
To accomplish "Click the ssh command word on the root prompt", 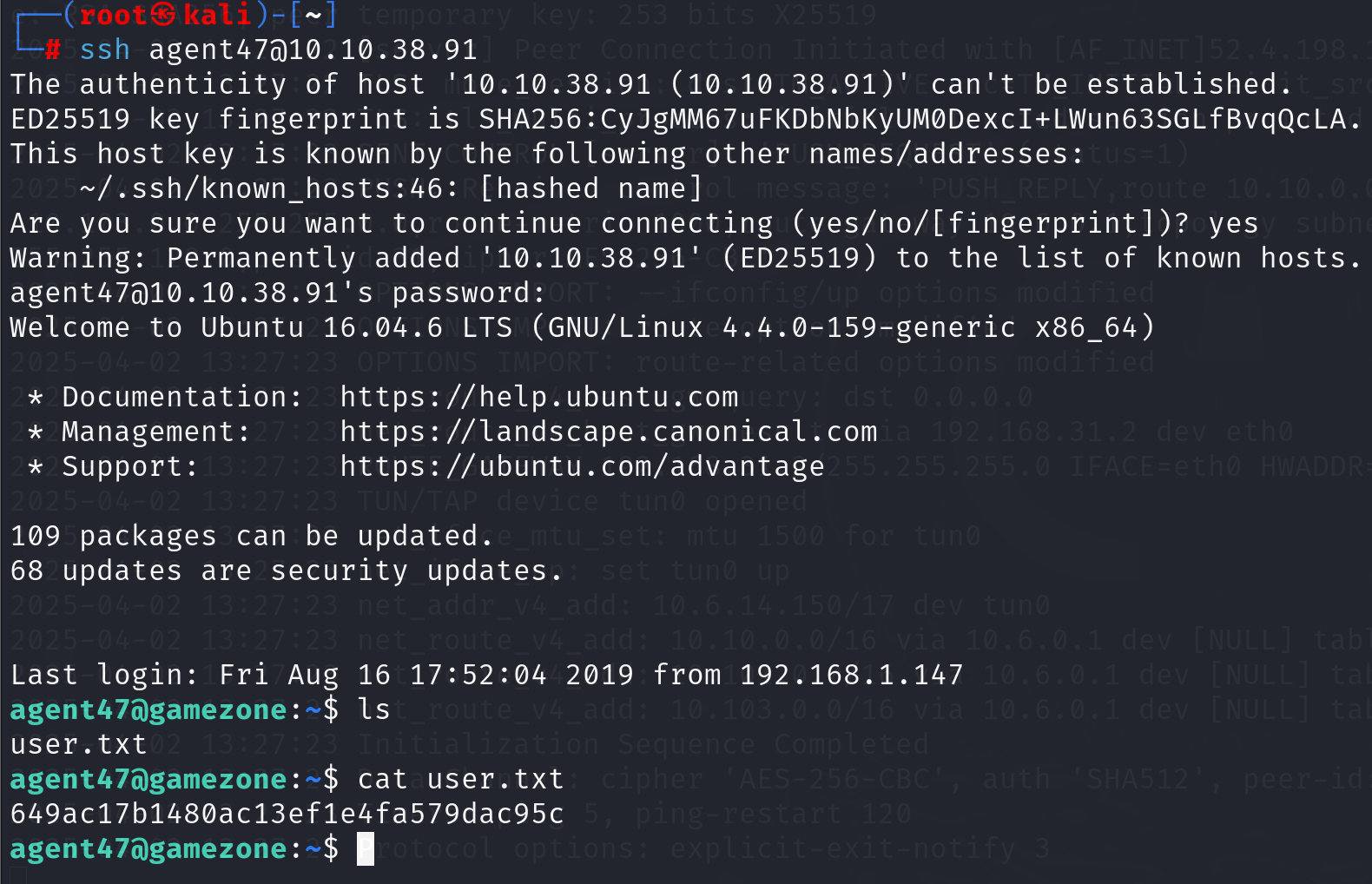I will 104,49.
